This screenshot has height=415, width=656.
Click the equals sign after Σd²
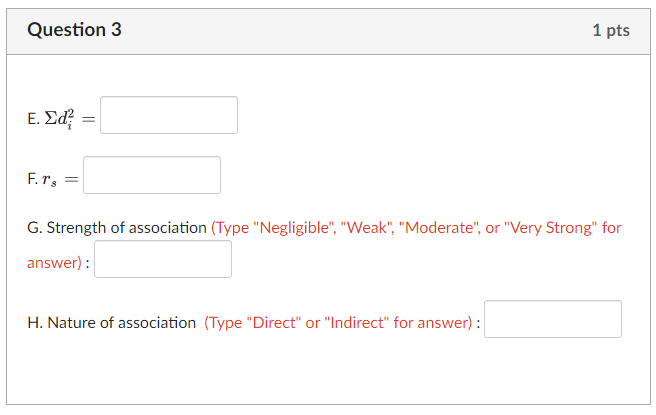coord(88,119)
